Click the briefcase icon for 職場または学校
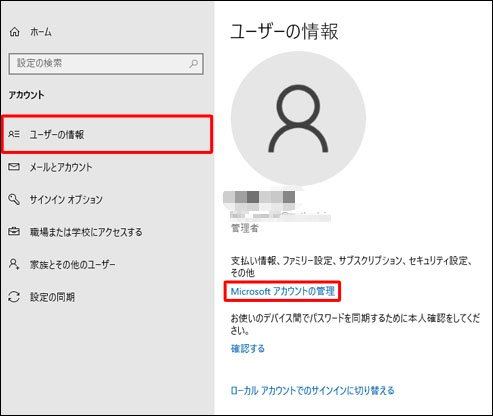 [14, 231]
